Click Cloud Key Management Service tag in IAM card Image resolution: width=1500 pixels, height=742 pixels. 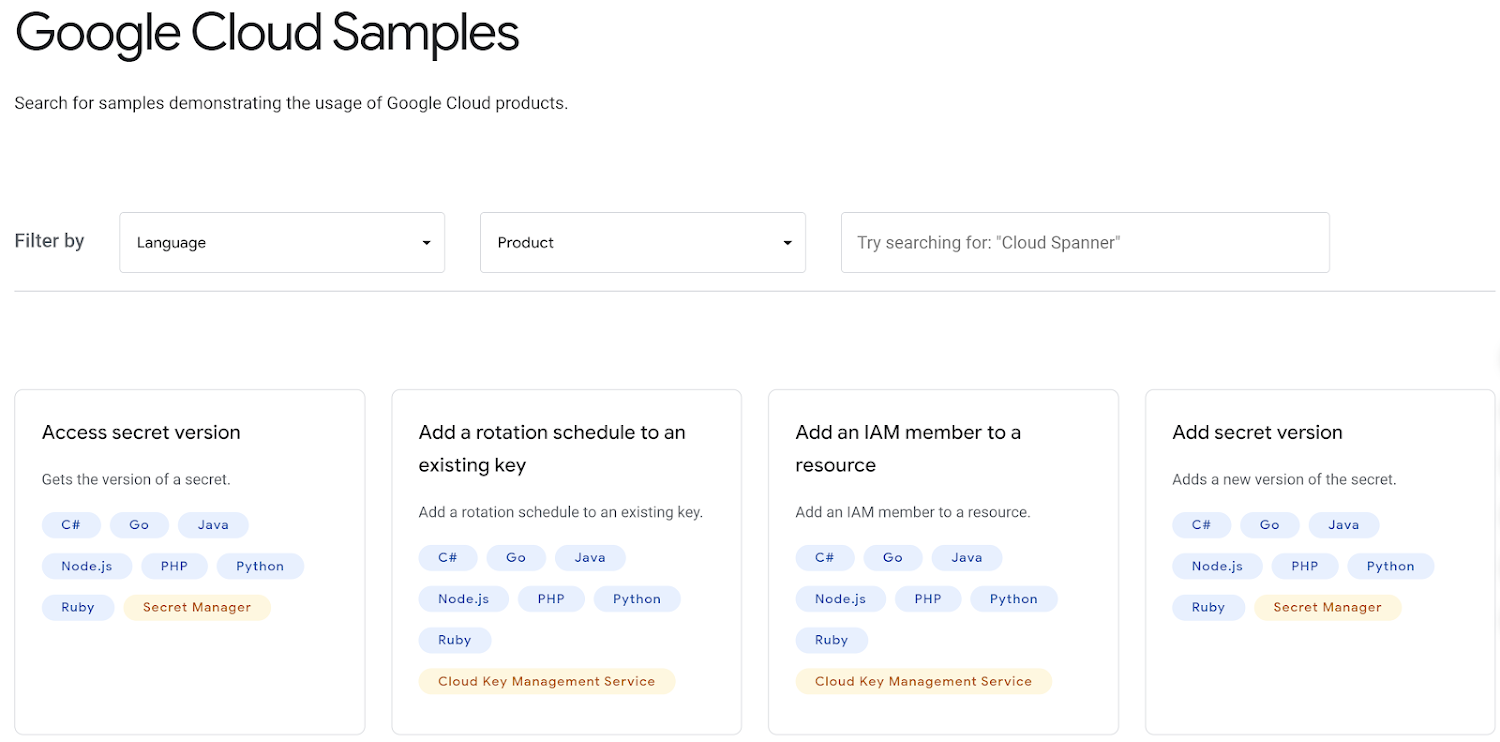pyautogui.click(x=923, y=681)
